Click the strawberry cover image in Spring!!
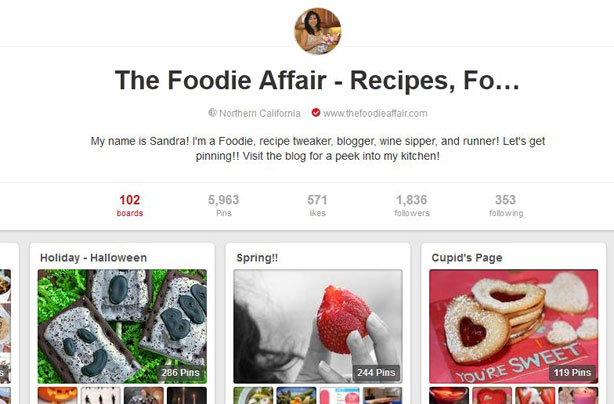This screenshot has width=614, height=404. [x=318, y=326]
